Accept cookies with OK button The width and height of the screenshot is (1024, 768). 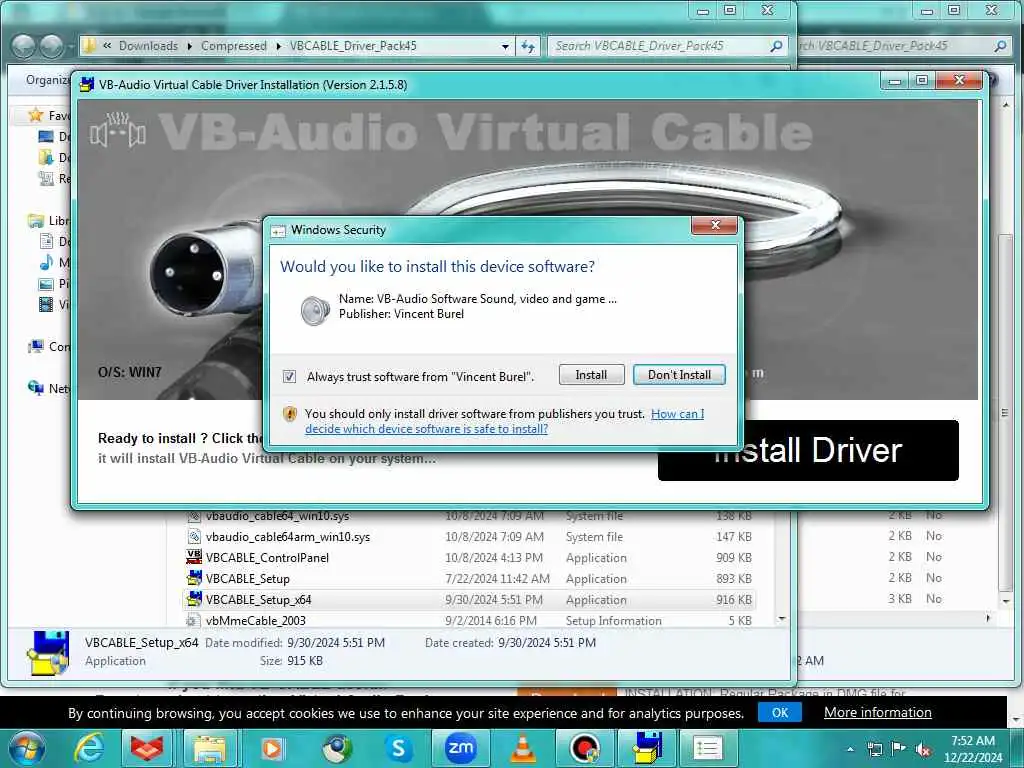coord(780,712)
